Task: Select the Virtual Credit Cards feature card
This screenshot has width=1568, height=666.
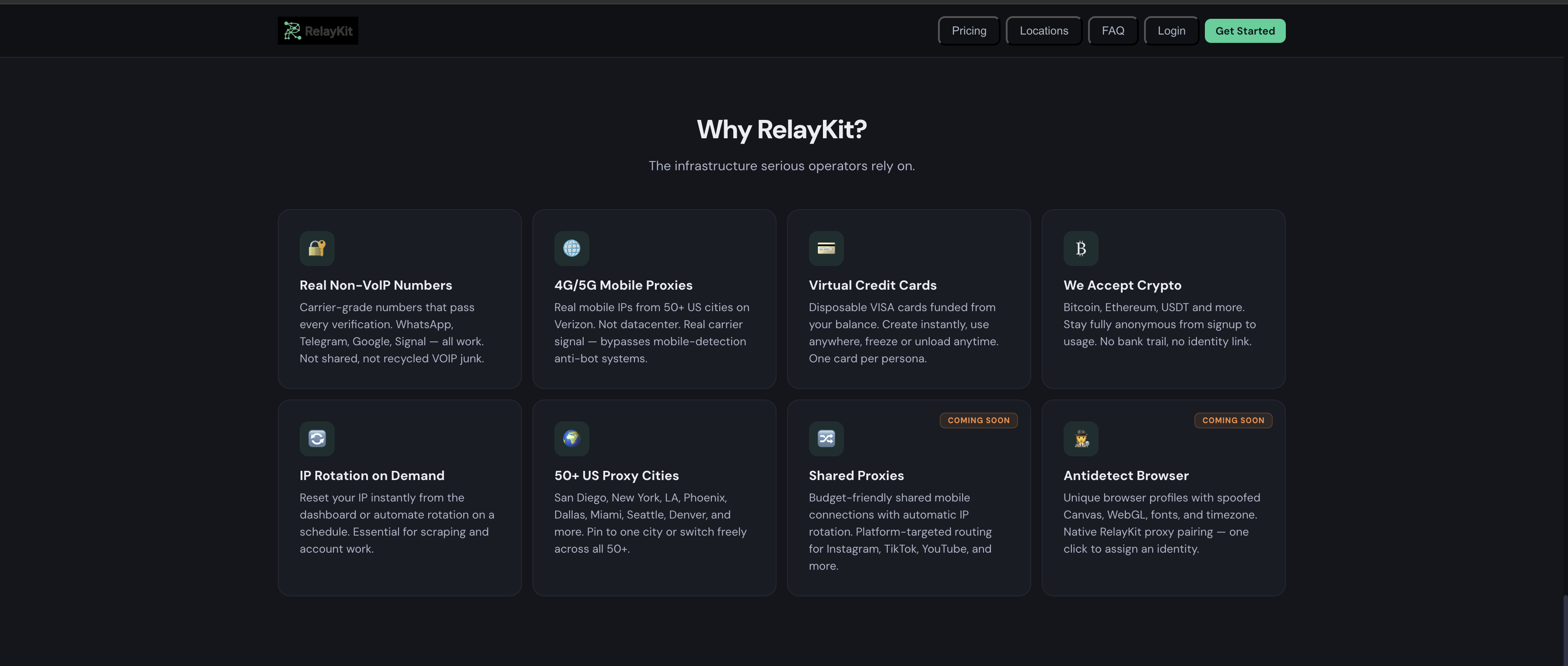Action: (908, 299)
